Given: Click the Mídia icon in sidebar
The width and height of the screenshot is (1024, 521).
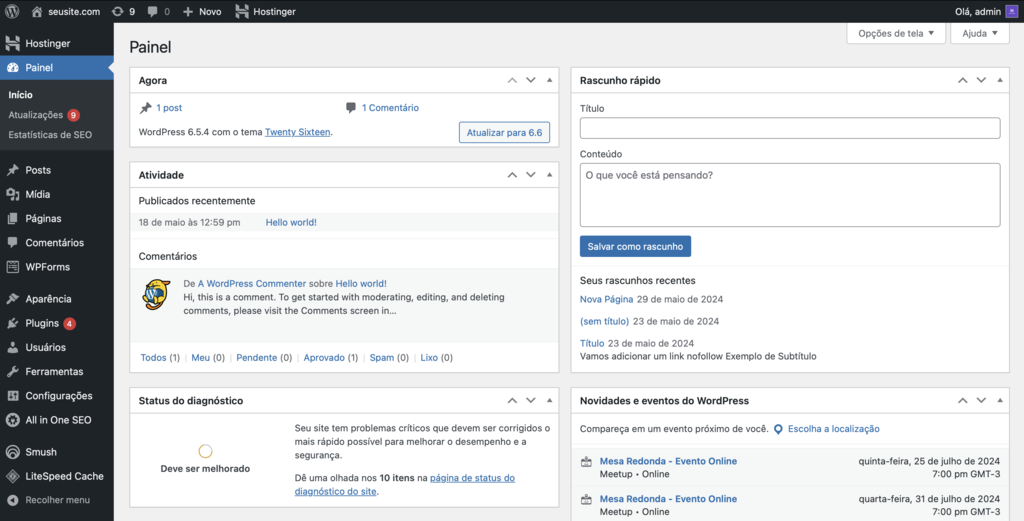Looking at the screenshot, I should point(12,194).
